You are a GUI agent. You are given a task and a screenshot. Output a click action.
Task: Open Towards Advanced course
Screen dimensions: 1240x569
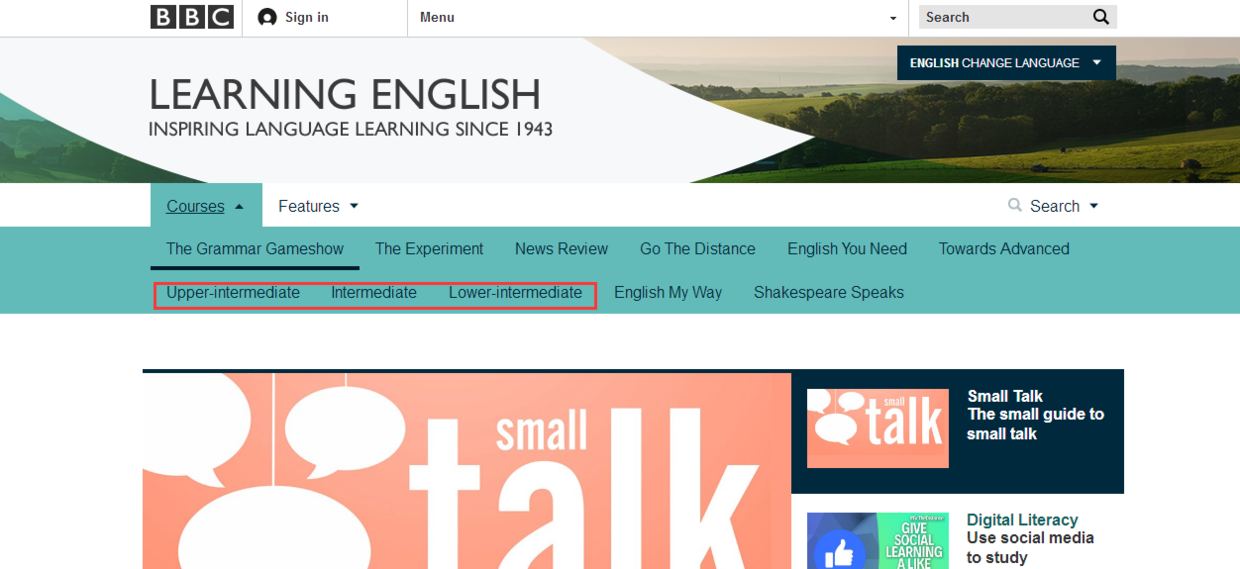point(1004,249)
